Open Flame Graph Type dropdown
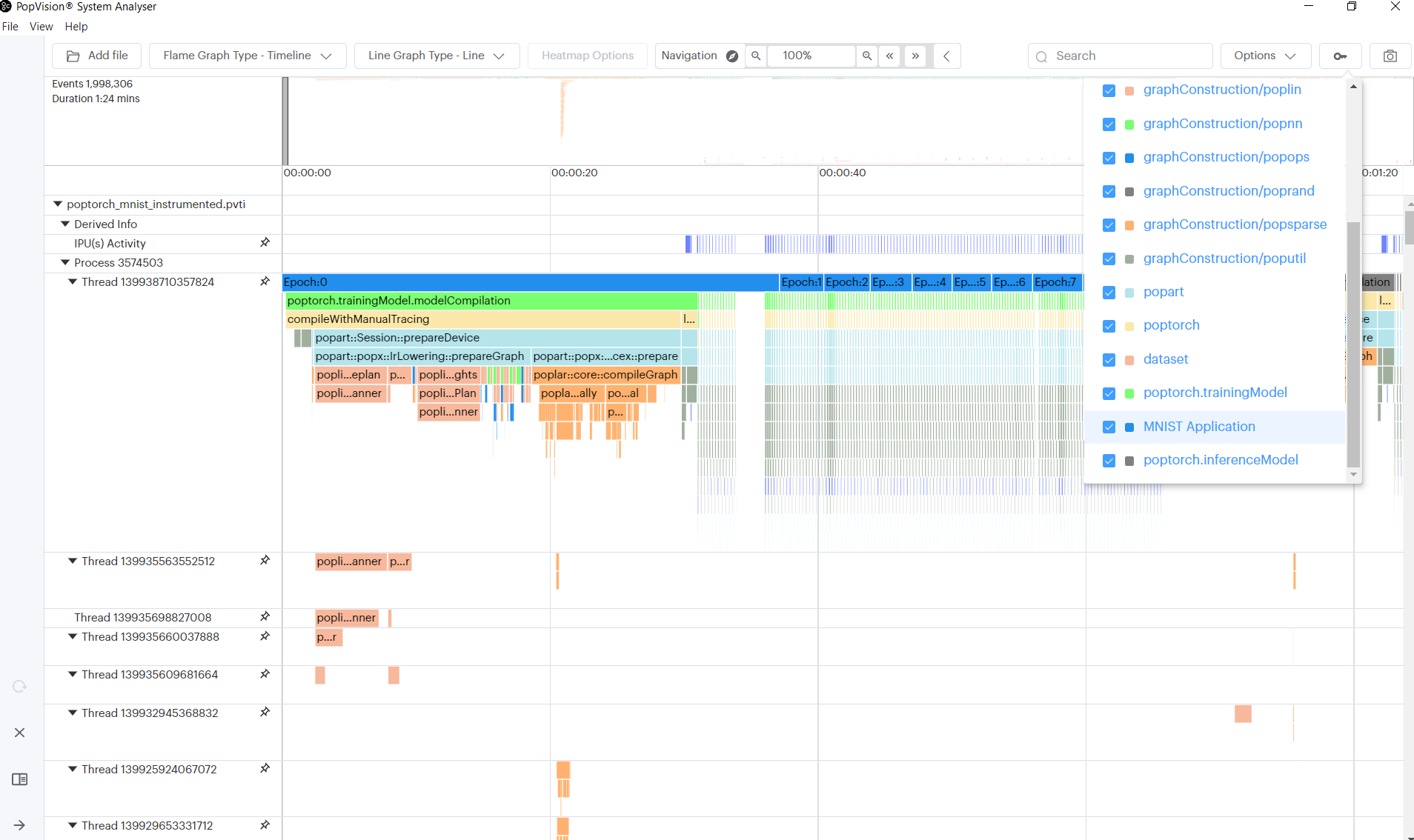The image size is (1414, 840). click(x=247, y=56)
